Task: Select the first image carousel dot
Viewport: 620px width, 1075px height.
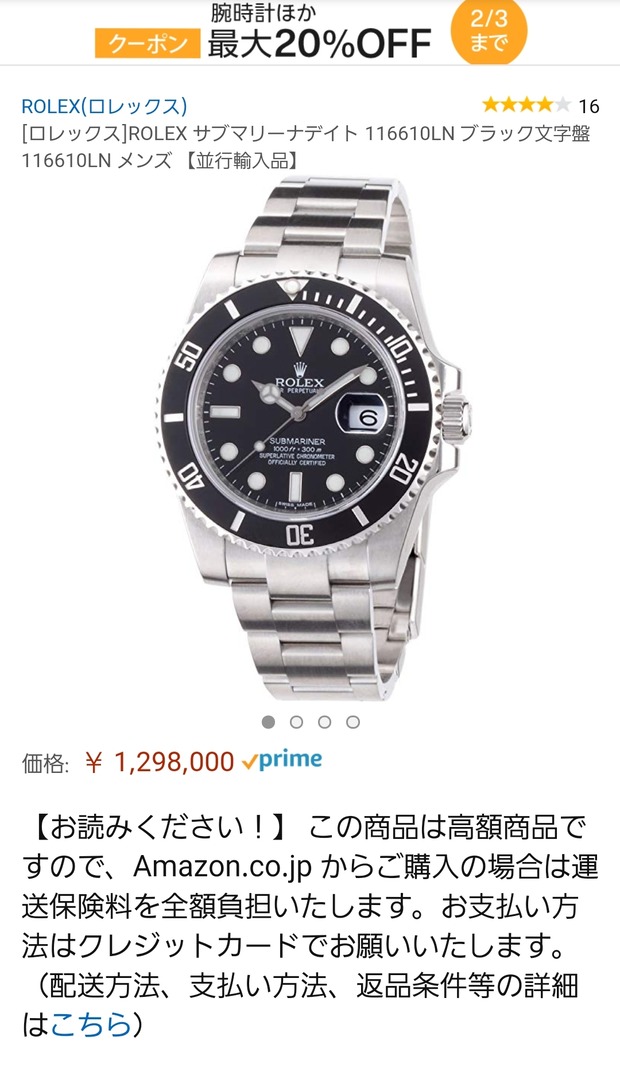Action: (269, 722)
